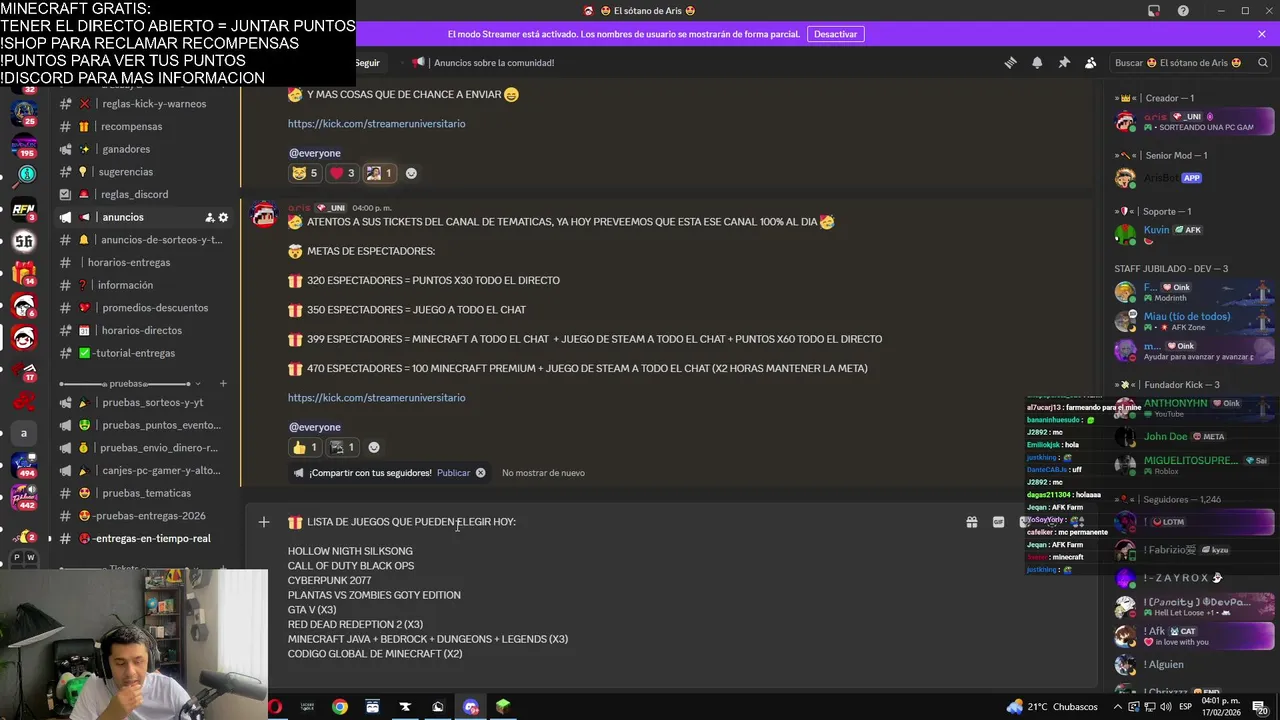Open gift box server with 14 badge
1280x720 pixels.
click(24, 274)
